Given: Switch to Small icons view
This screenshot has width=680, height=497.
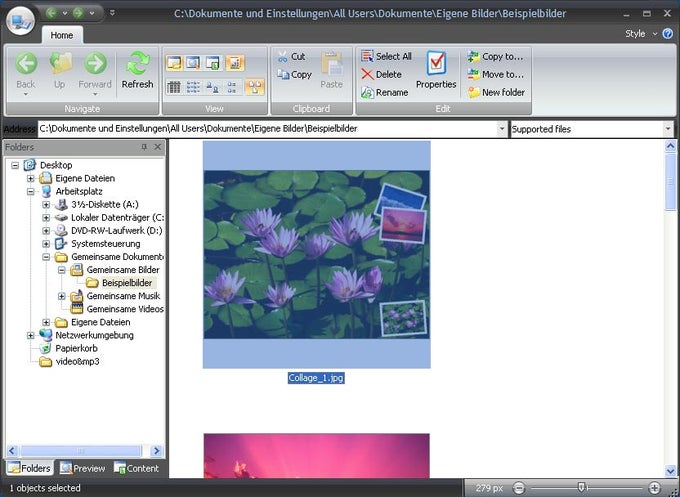Looking at the screenshot, I should pyautogui.click(x=212, y=87).
